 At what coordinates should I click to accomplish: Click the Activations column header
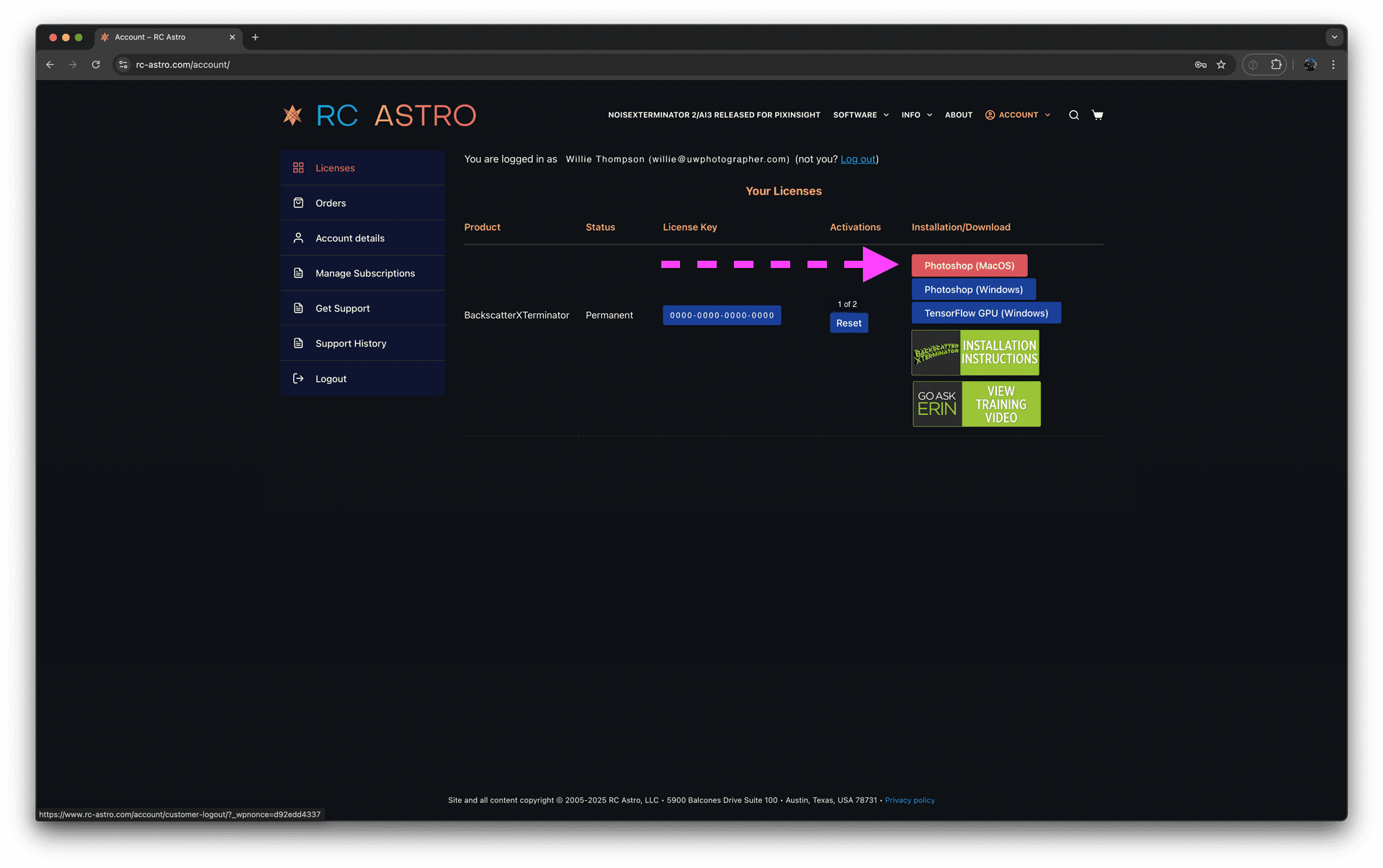tap(855, 227)
